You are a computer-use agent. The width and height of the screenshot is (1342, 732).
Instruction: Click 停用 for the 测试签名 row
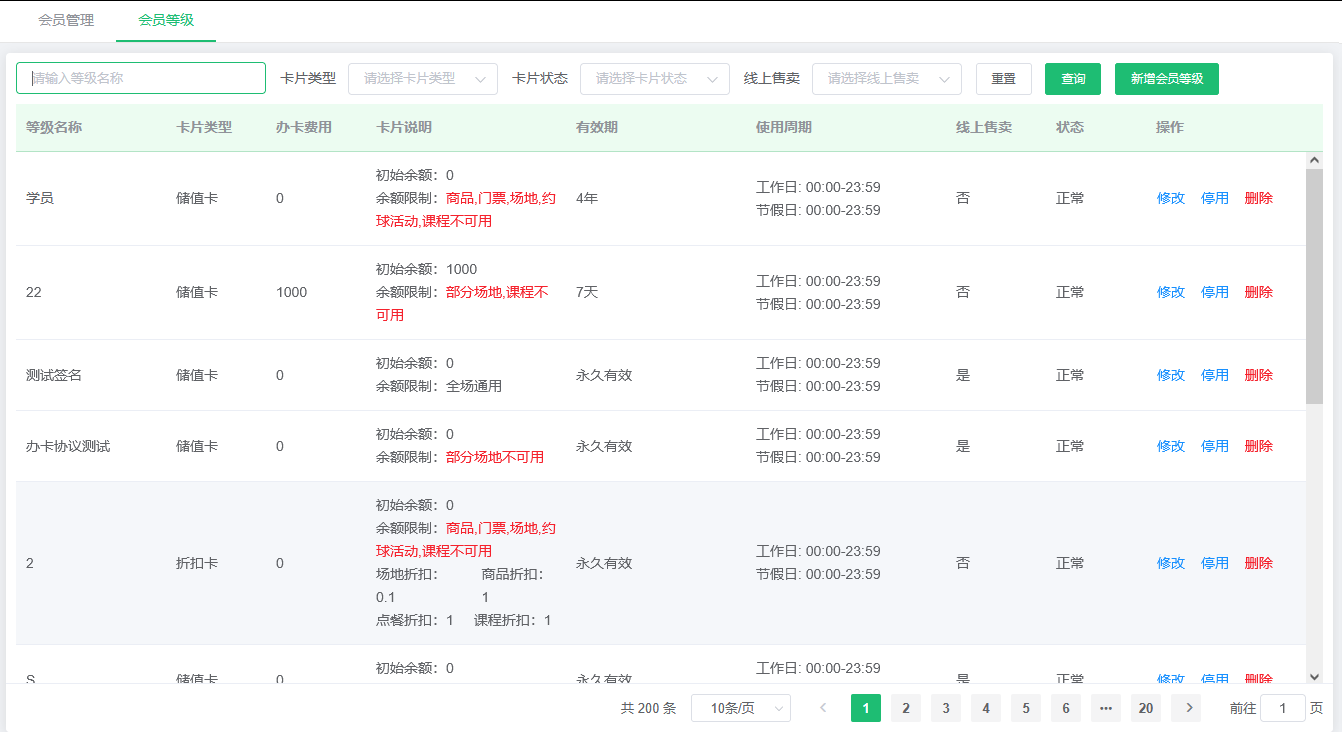[x=1214, y=375]
